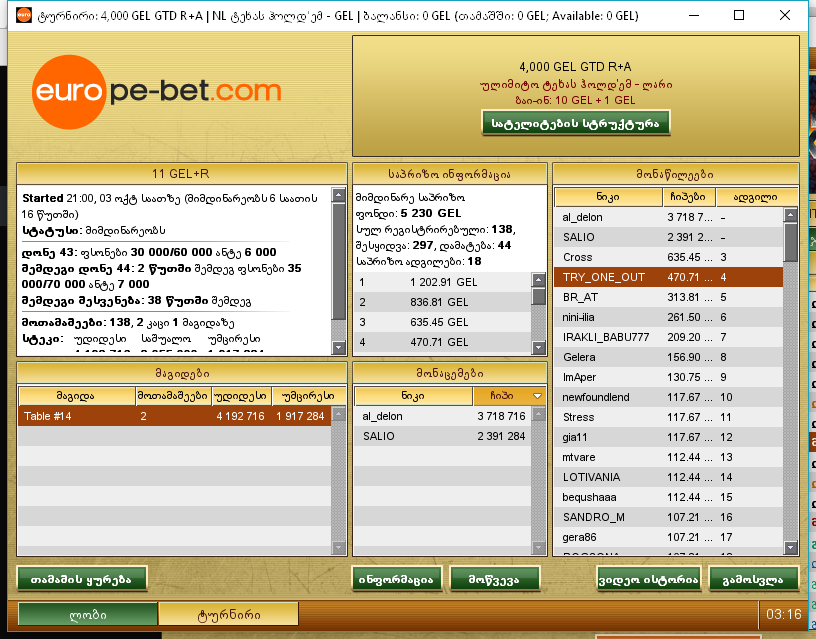Viewport: 816px width, 639px height.
Task: Select the IRAKLI_BABU777 participant row
Action: [669, 337]
